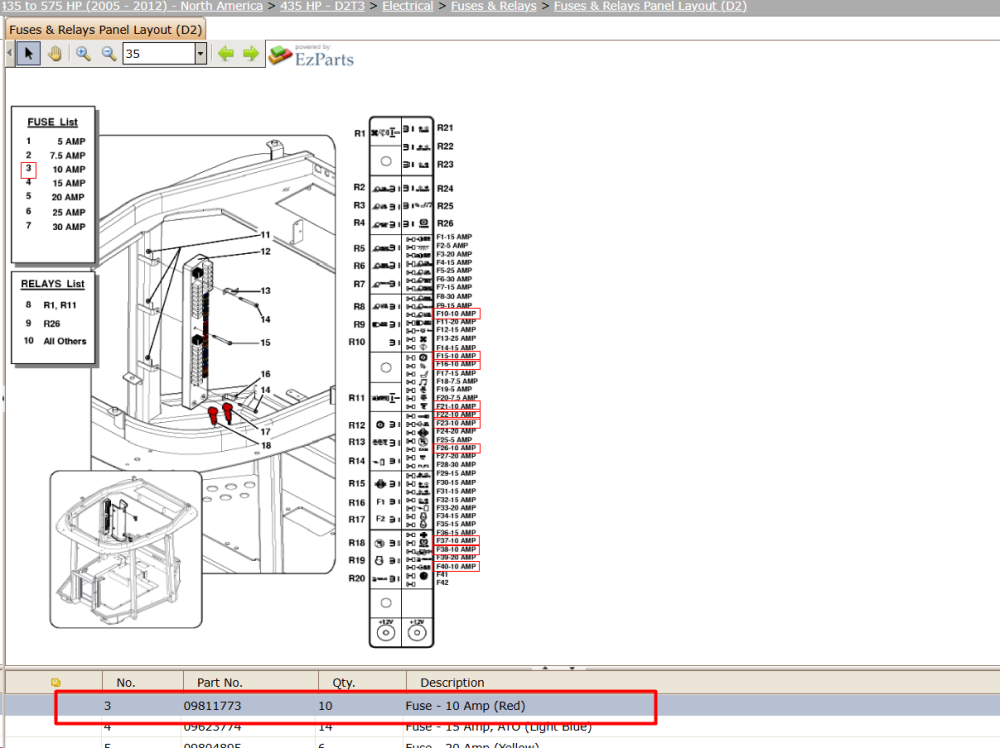Click the F10-10 AMP fuse label
Screen dimensions: 1000x748
click(456, 314)
